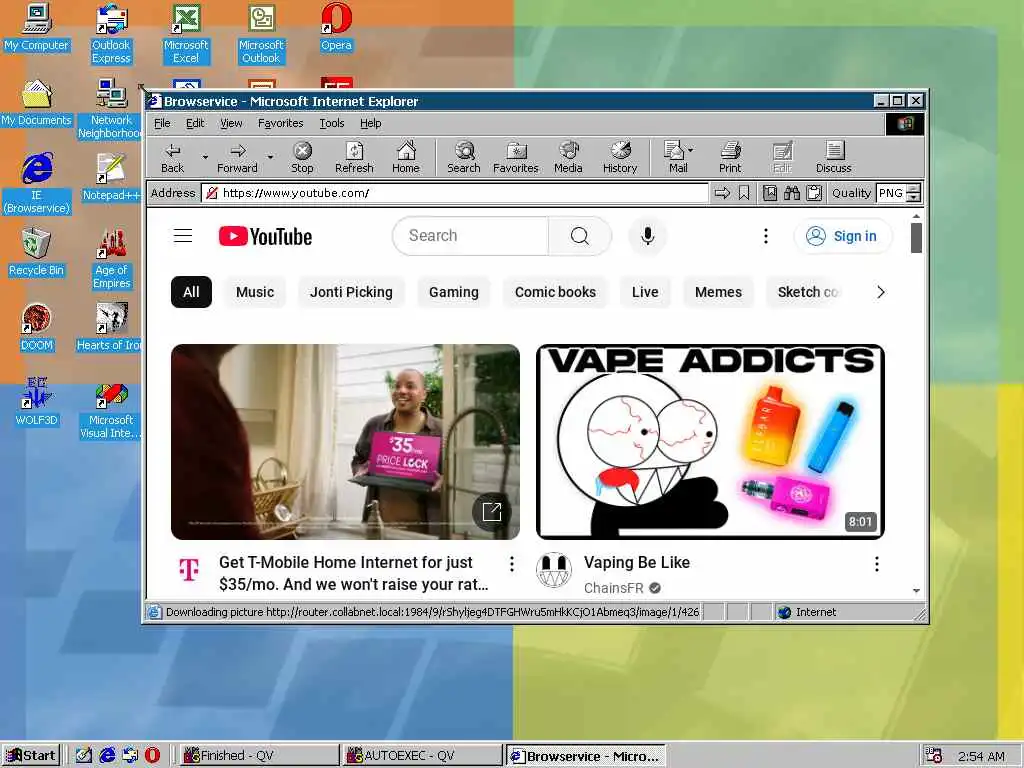Open Back button history dropdown arrow
This screenshot has height=768, width=1024.
coord(205,157)
